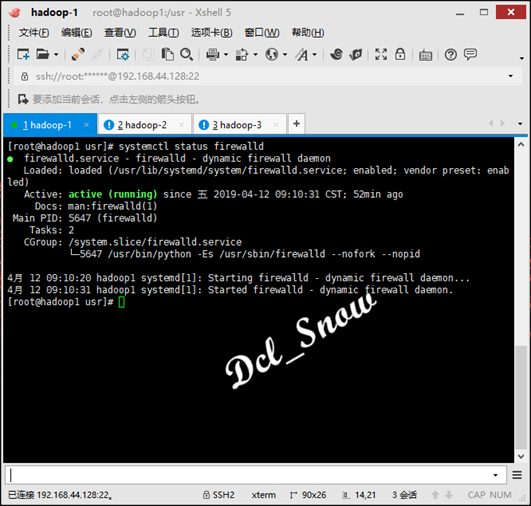
Task: Expand the address bar dropdown arrow
Action: 511,76
